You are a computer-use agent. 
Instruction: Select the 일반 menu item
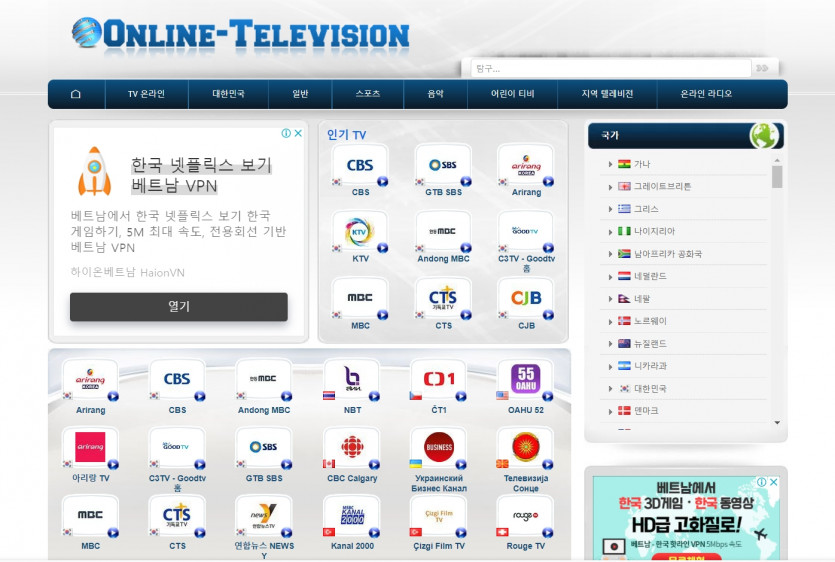(300, 94)
